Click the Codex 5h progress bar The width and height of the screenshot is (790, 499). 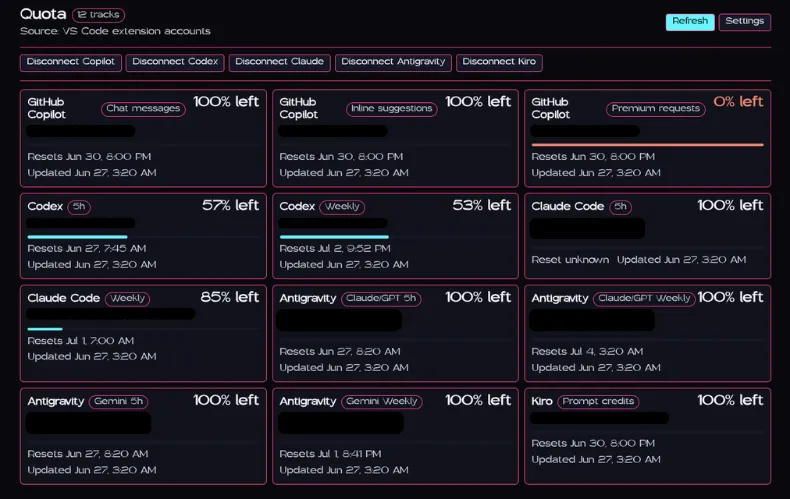(77, 236)
